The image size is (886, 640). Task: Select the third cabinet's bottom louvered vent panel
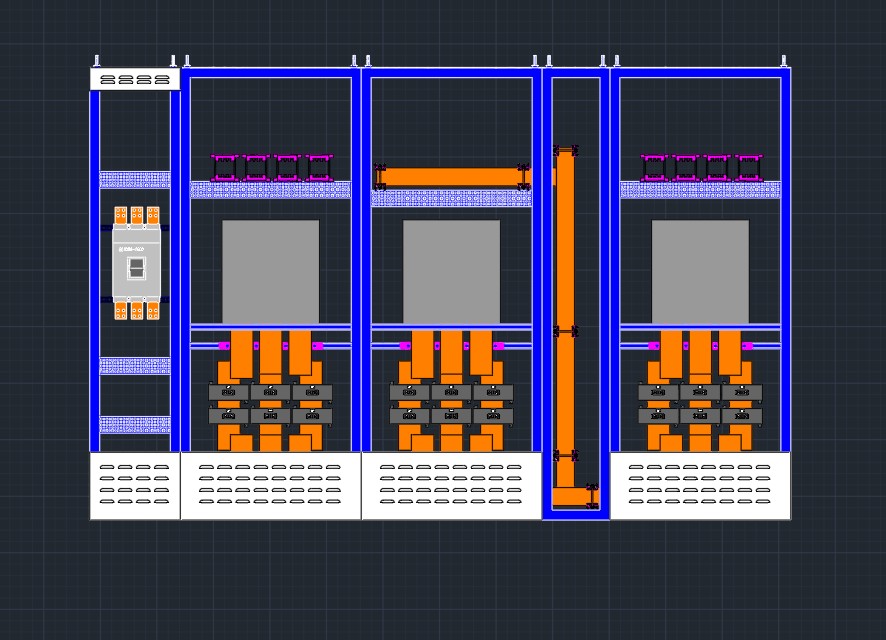(x=451, y=485)
